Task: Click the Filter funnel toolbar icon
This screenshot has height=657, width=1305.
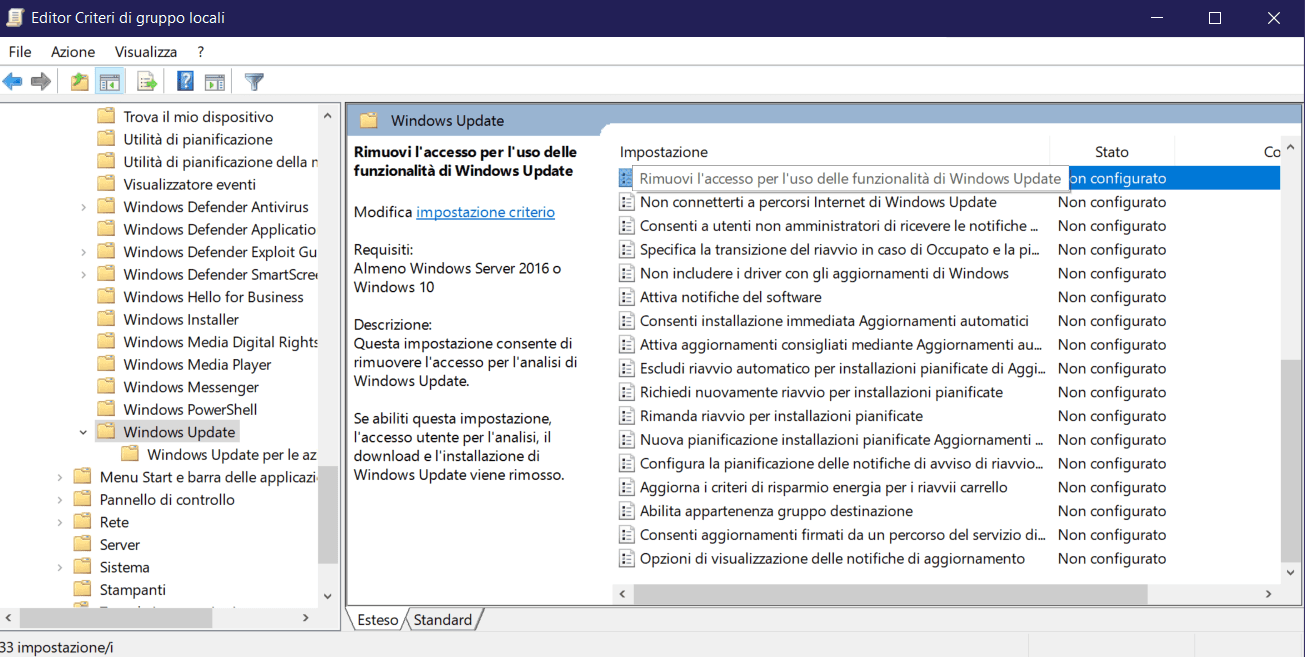Action: click(254, 81)
